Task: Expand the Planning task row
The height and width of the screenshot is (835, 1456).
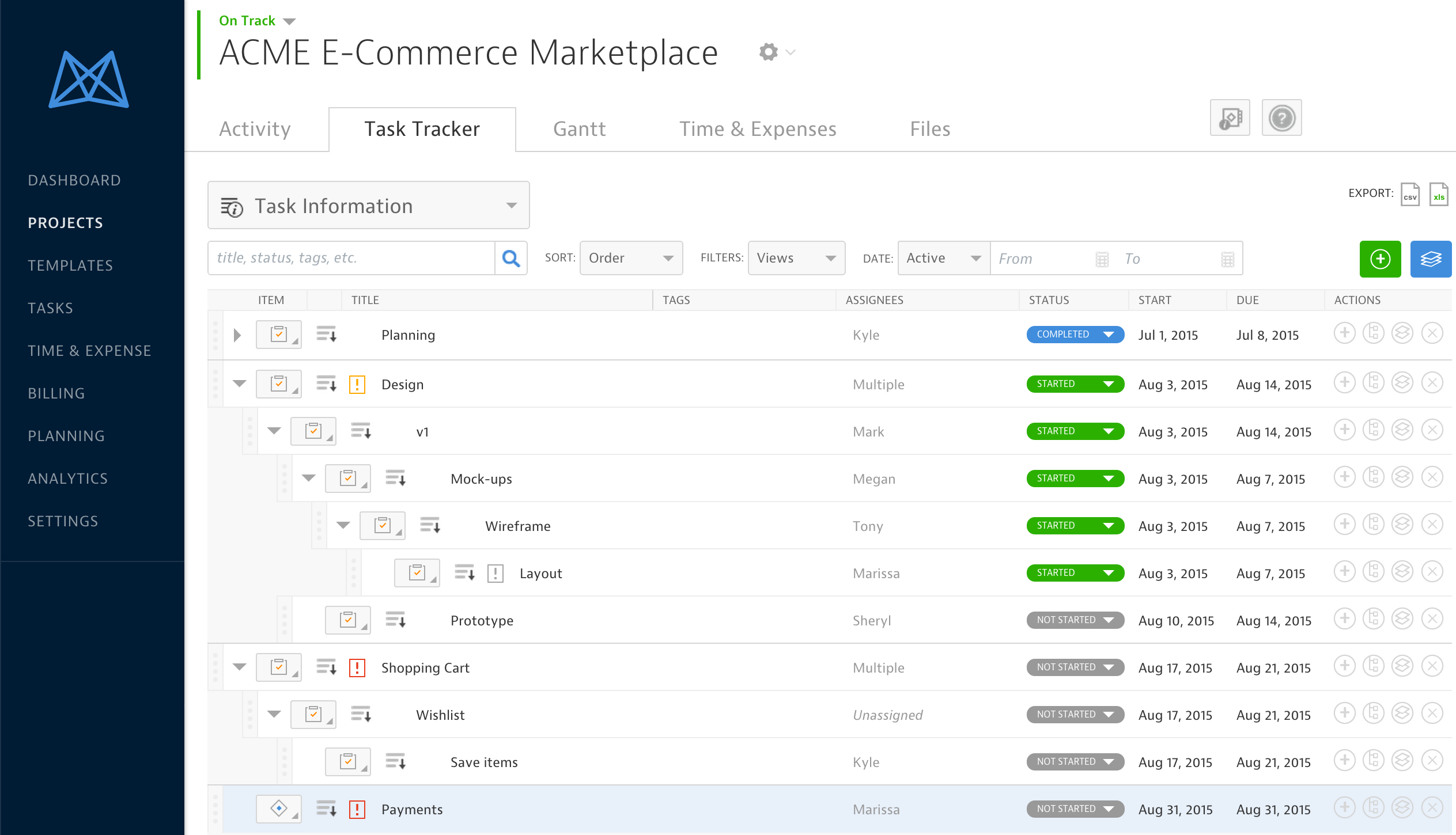Action: pos(237,335)
